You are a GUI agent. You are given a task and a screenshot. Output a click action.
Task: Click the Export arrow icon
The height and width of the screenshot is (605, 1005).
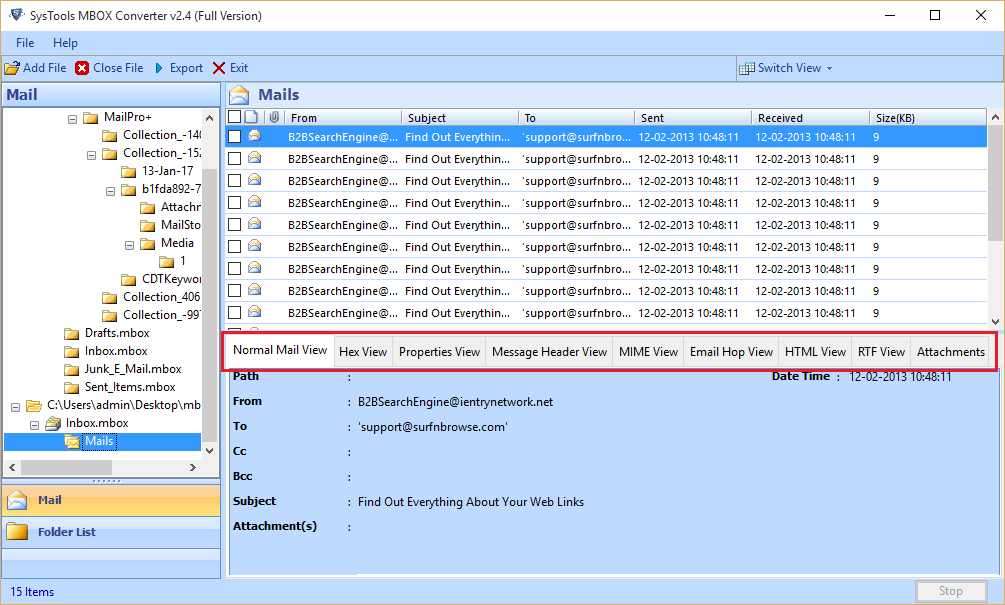(x=159, y=68)
